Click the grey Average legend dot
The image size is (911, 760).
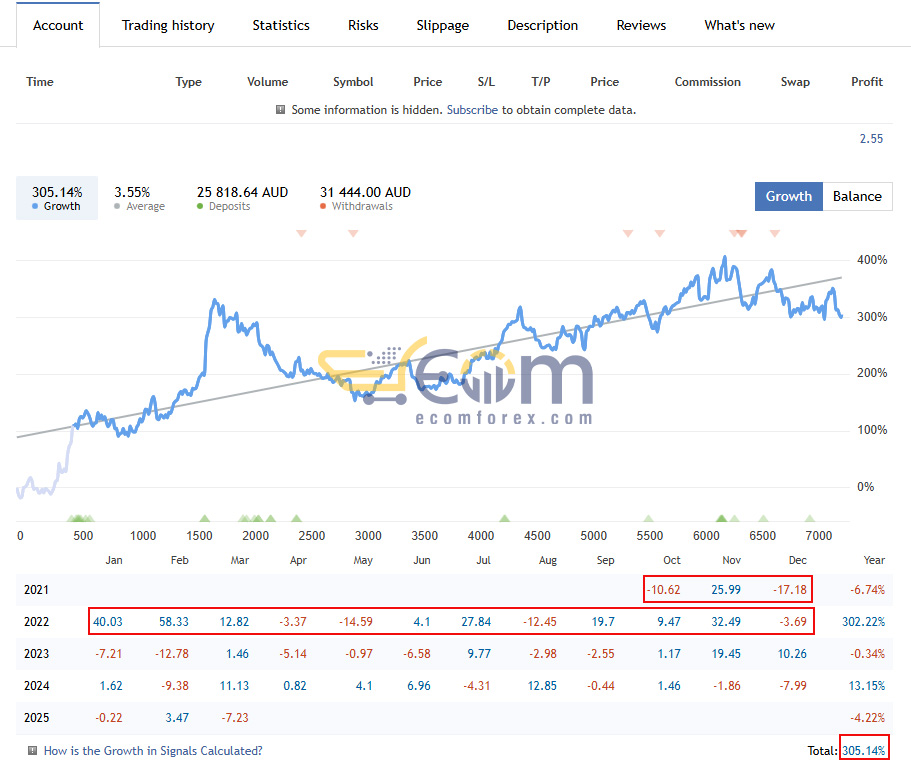tap(117, 206)
